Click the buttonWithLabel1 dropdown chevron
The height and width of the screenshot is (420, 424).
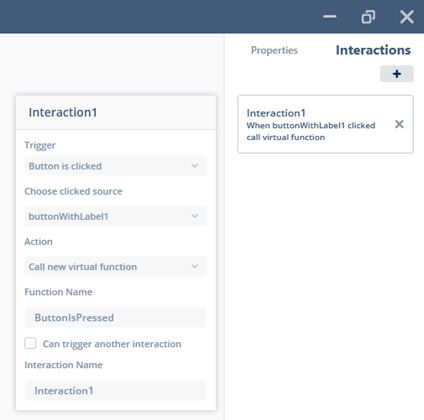[195, 216]
